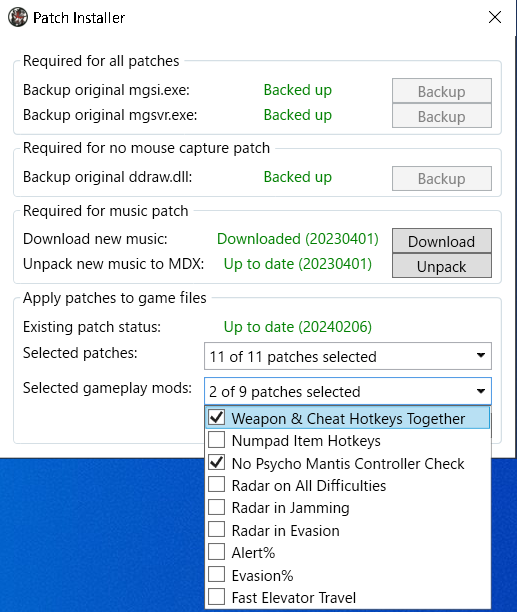Collapse the Selected gameplay mods dropdown arrow
The height and width of the screenshot is (612, 517).
click(481, 391)
